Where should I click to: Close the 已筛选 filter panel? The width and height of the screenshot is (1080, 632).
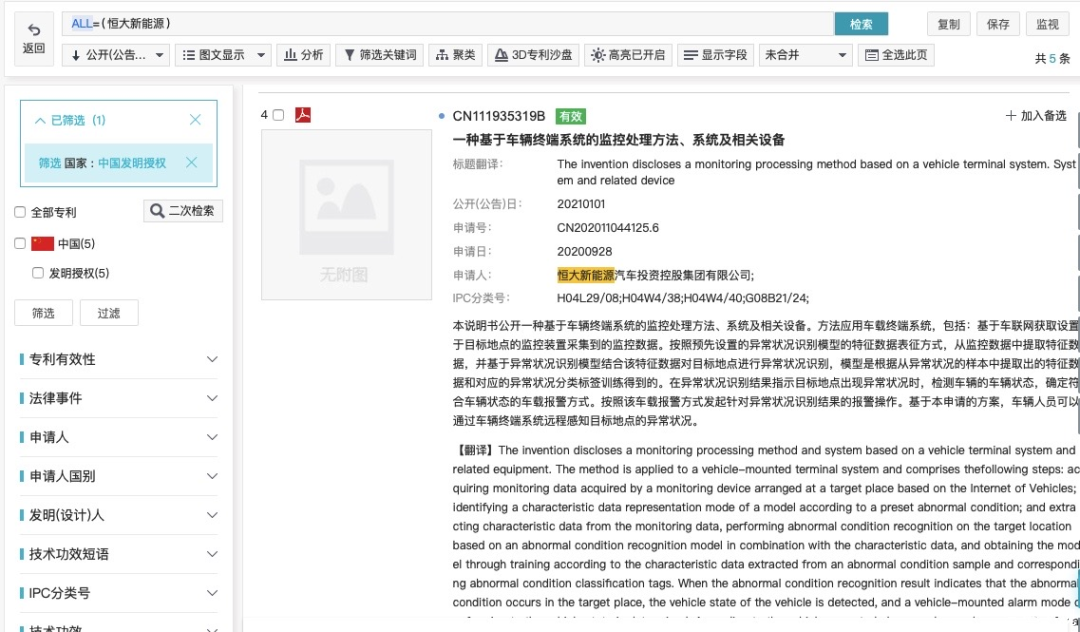pyautogui.click(x=195, y=120)
